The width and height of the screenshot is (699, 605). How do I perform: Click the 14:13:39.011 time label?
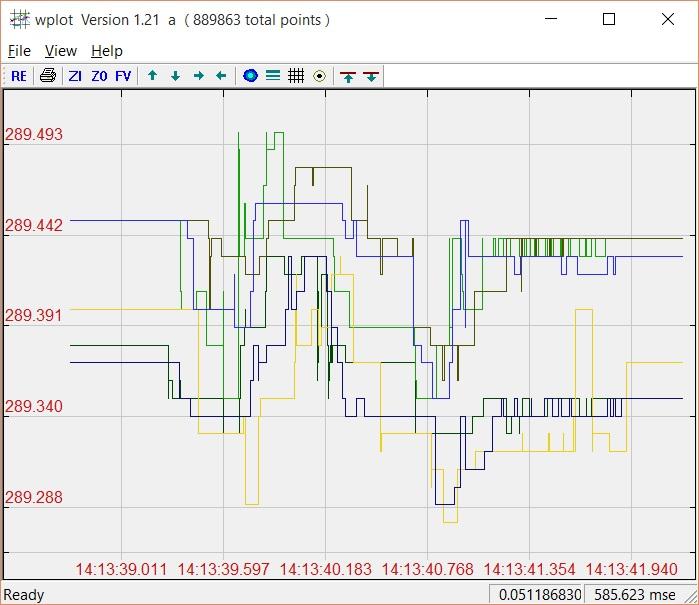[x=121, y=569]
